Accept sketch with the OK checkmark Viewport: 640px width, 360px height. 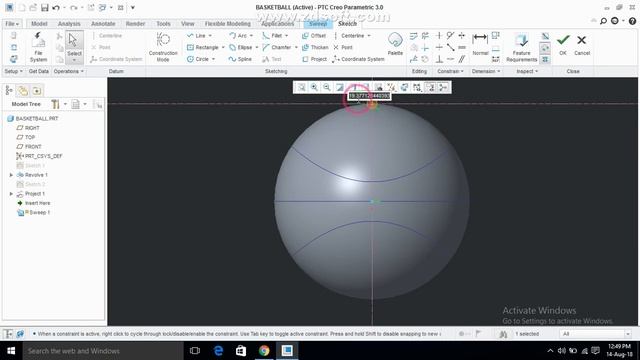click(563, 44)
